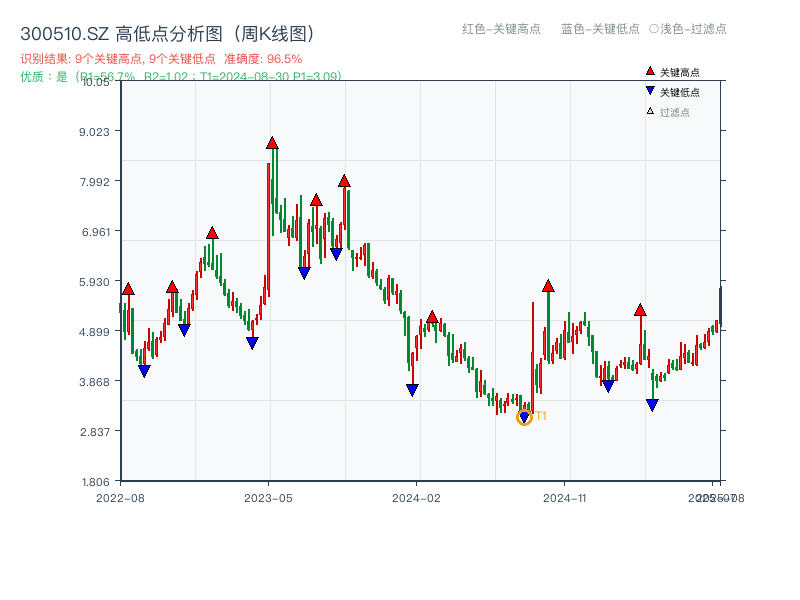Select the 2023-05 x-axis date label
Screen dimensions: 800x600
(268, 495)
